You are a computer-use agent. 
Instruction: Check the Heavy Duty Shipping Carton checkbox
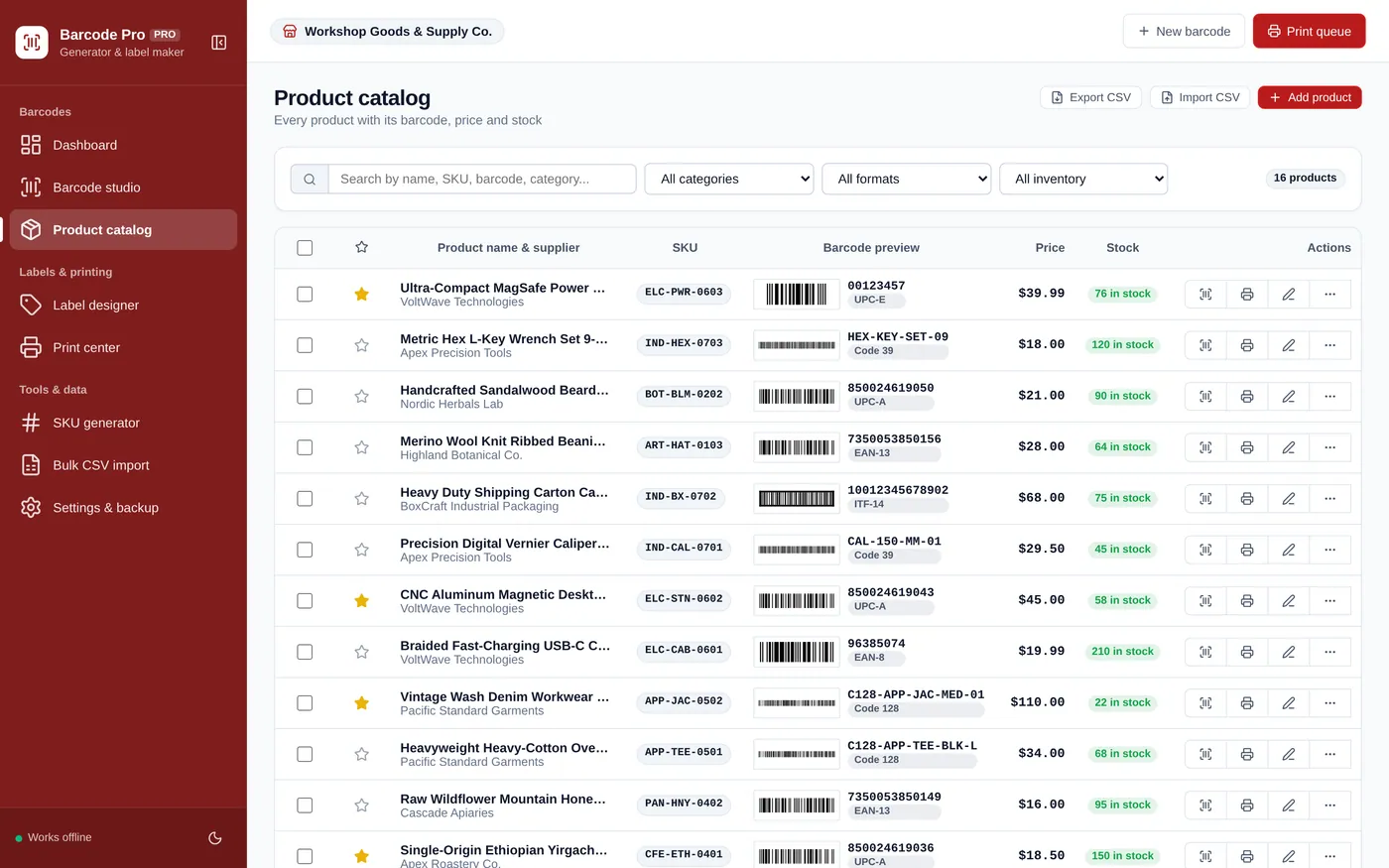pyautogui.click(x=305, y=499)
